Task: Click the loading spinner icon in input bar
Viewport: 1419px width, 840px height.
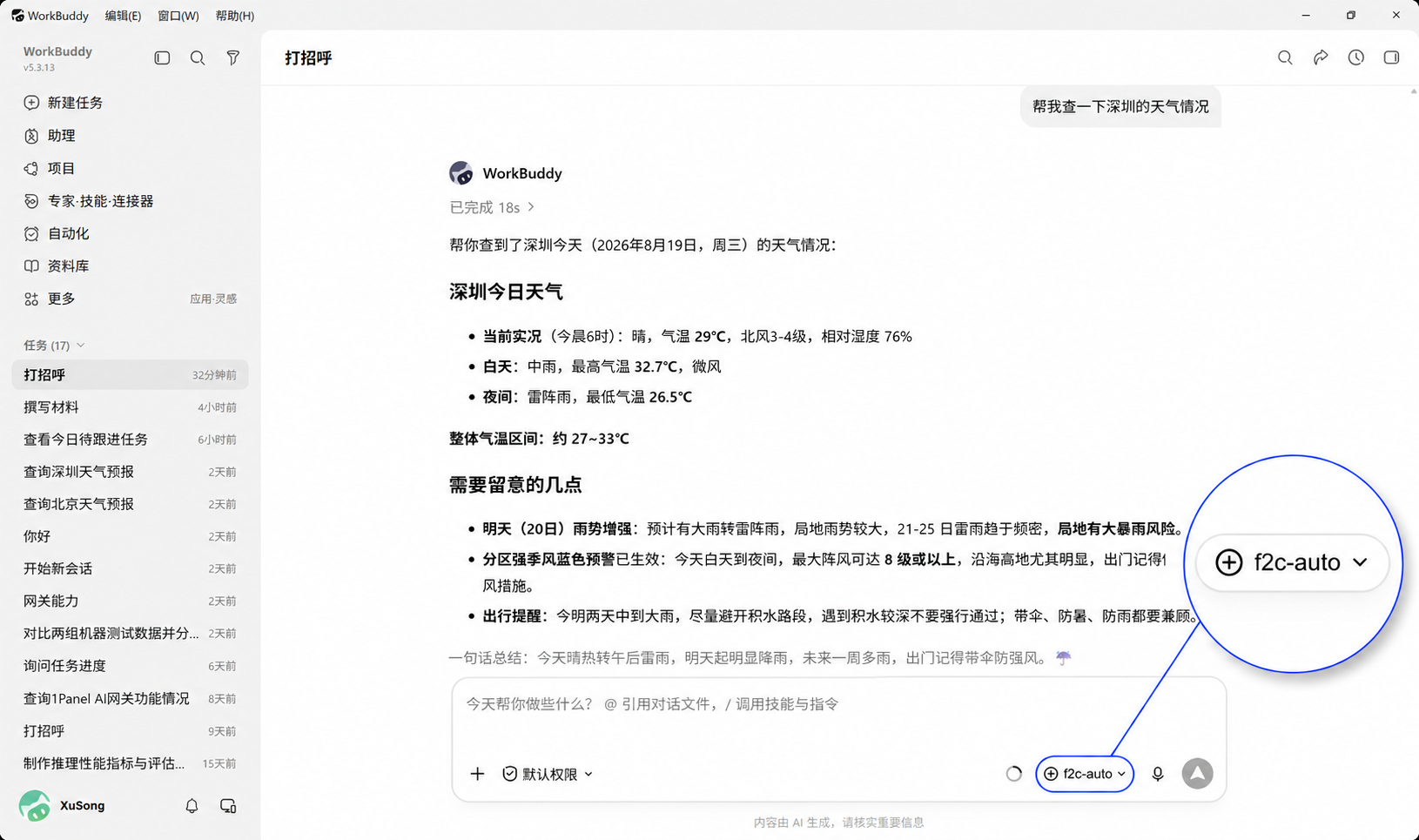Action: coord(1014,774)
